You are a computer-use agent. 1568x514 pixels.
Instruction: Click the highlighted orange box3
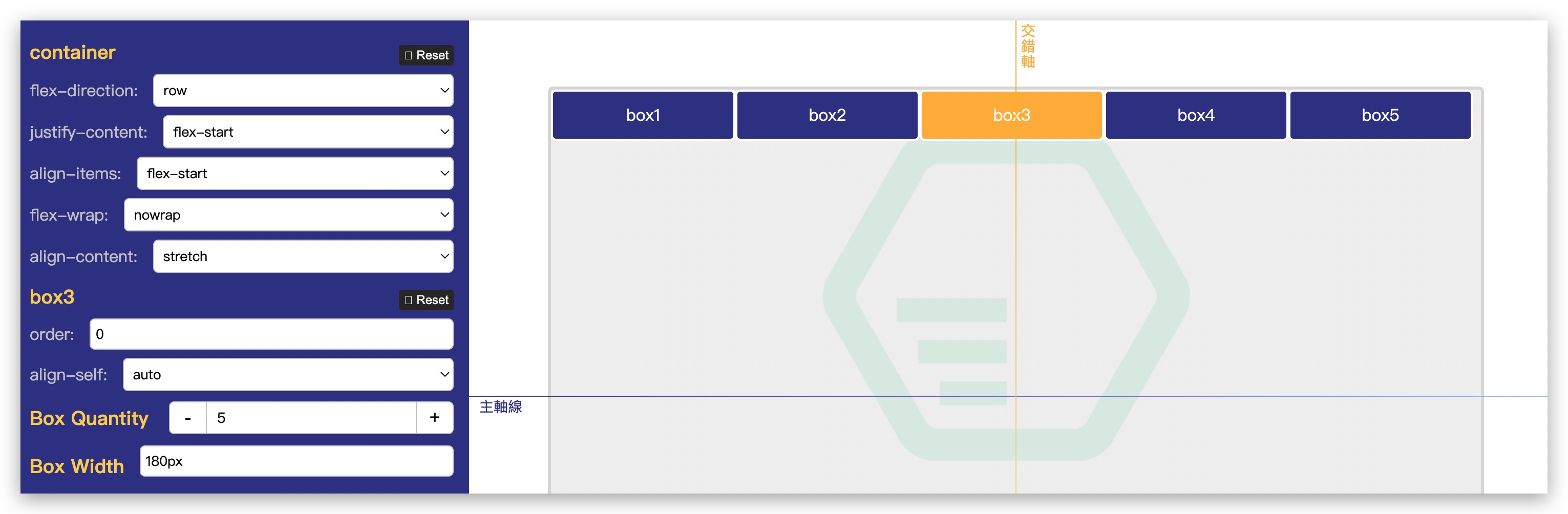[x=1011, y=115]
